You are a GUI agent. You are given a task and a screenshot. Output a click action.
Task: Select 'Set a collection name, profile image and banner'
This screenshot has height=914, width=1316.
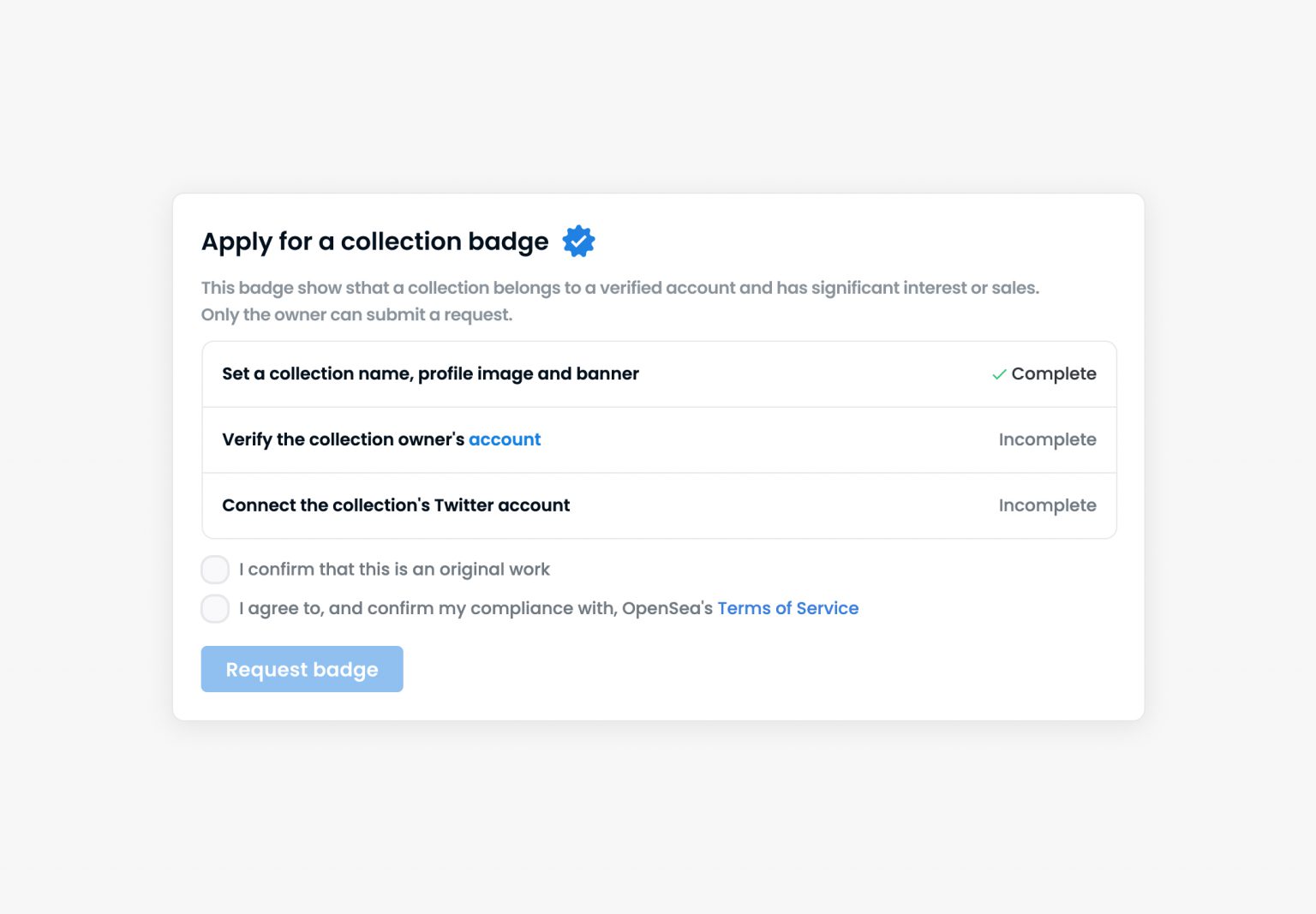click(430, 373)
